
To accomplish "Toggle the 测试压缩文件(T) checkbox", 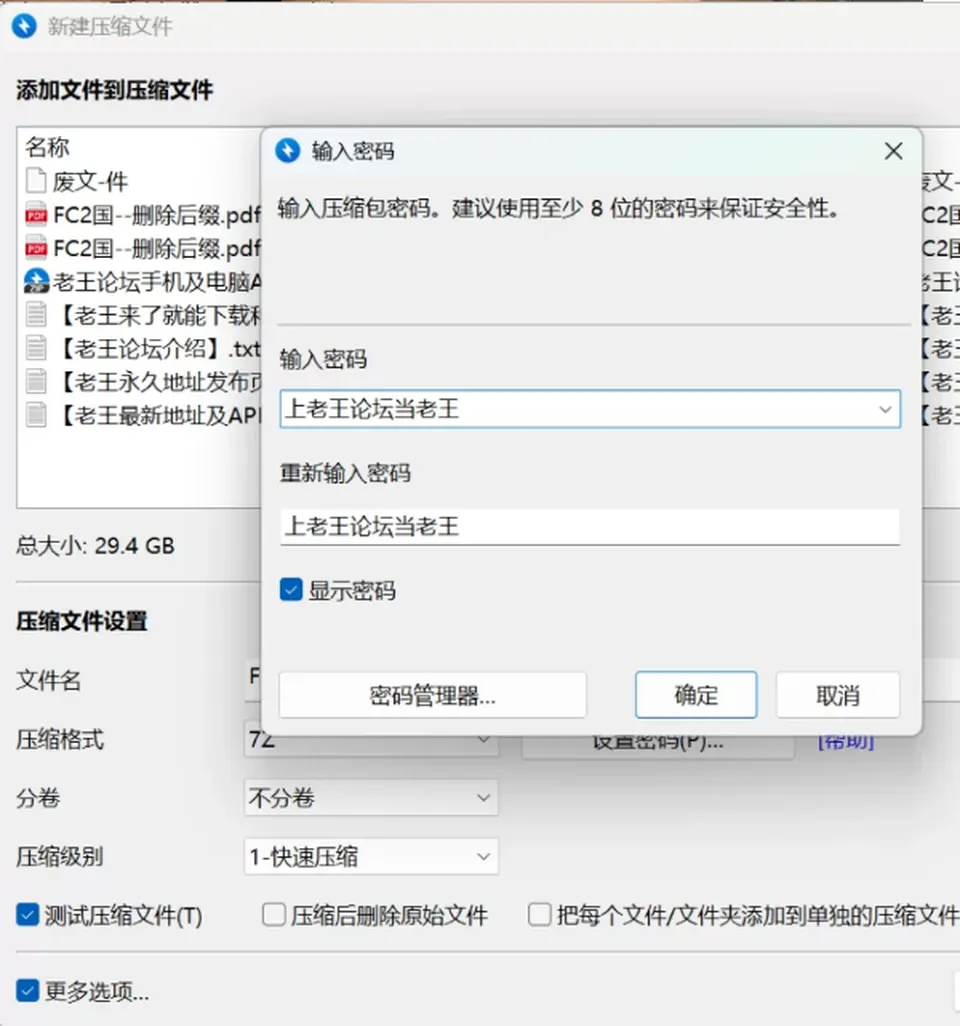I will pyautogui.click(x=27, y=915).
